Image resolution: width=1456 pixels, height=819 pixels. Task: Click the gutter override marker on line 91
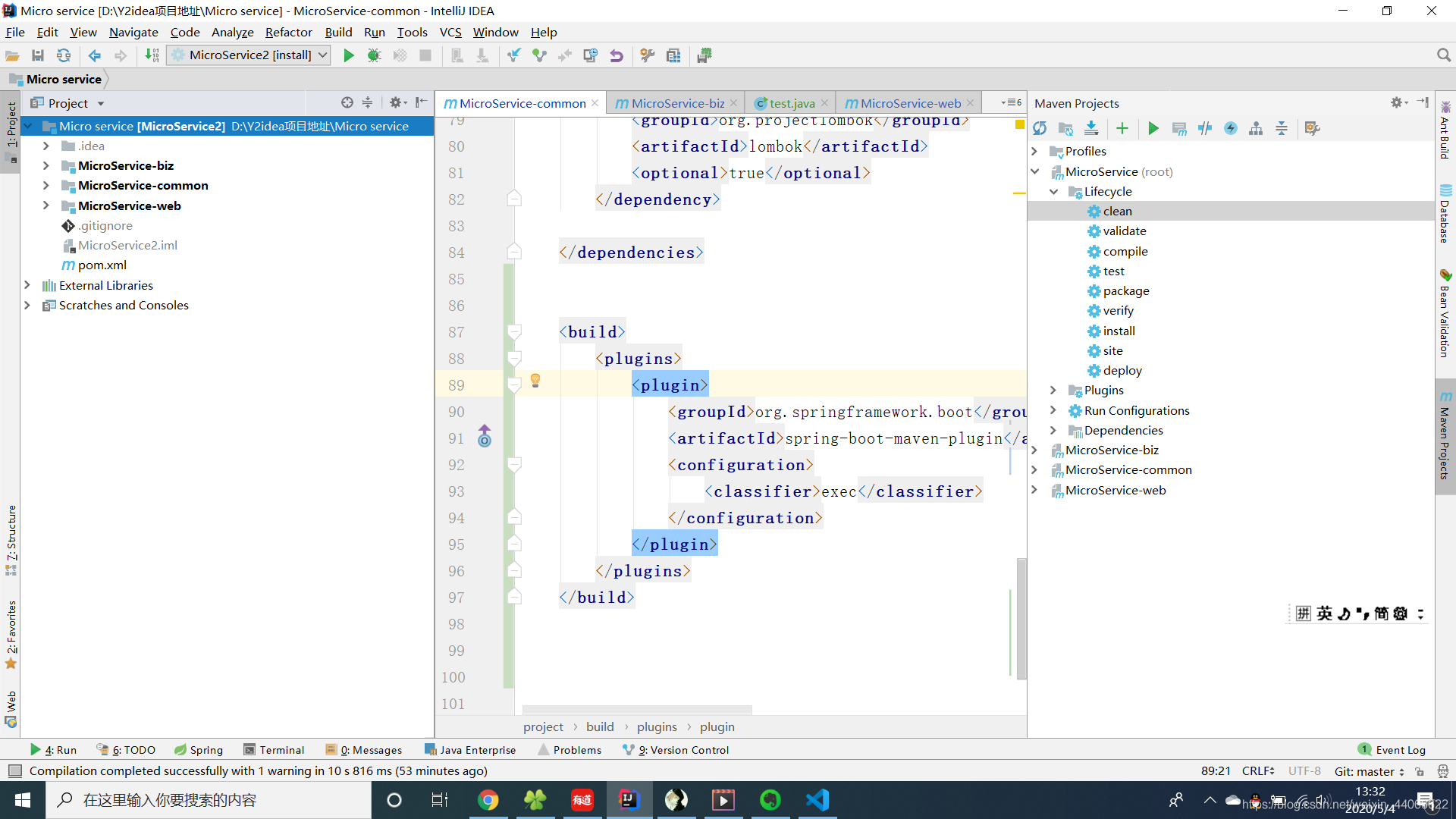[485, 436]
